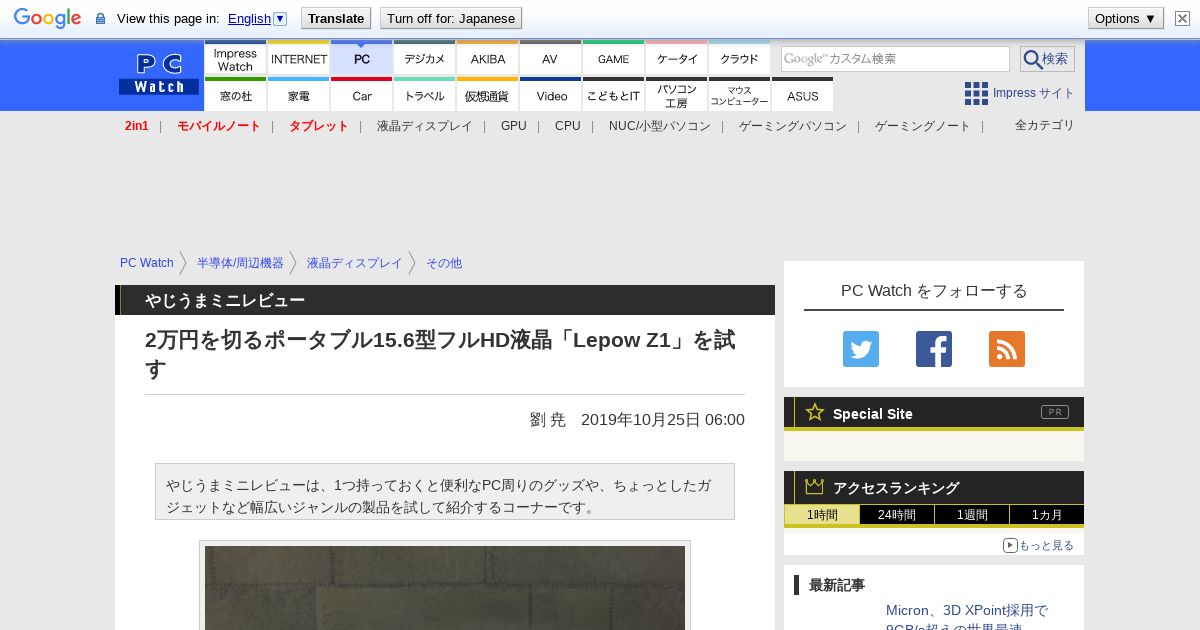Expand the English language dropdown

[x=257, y=18]
